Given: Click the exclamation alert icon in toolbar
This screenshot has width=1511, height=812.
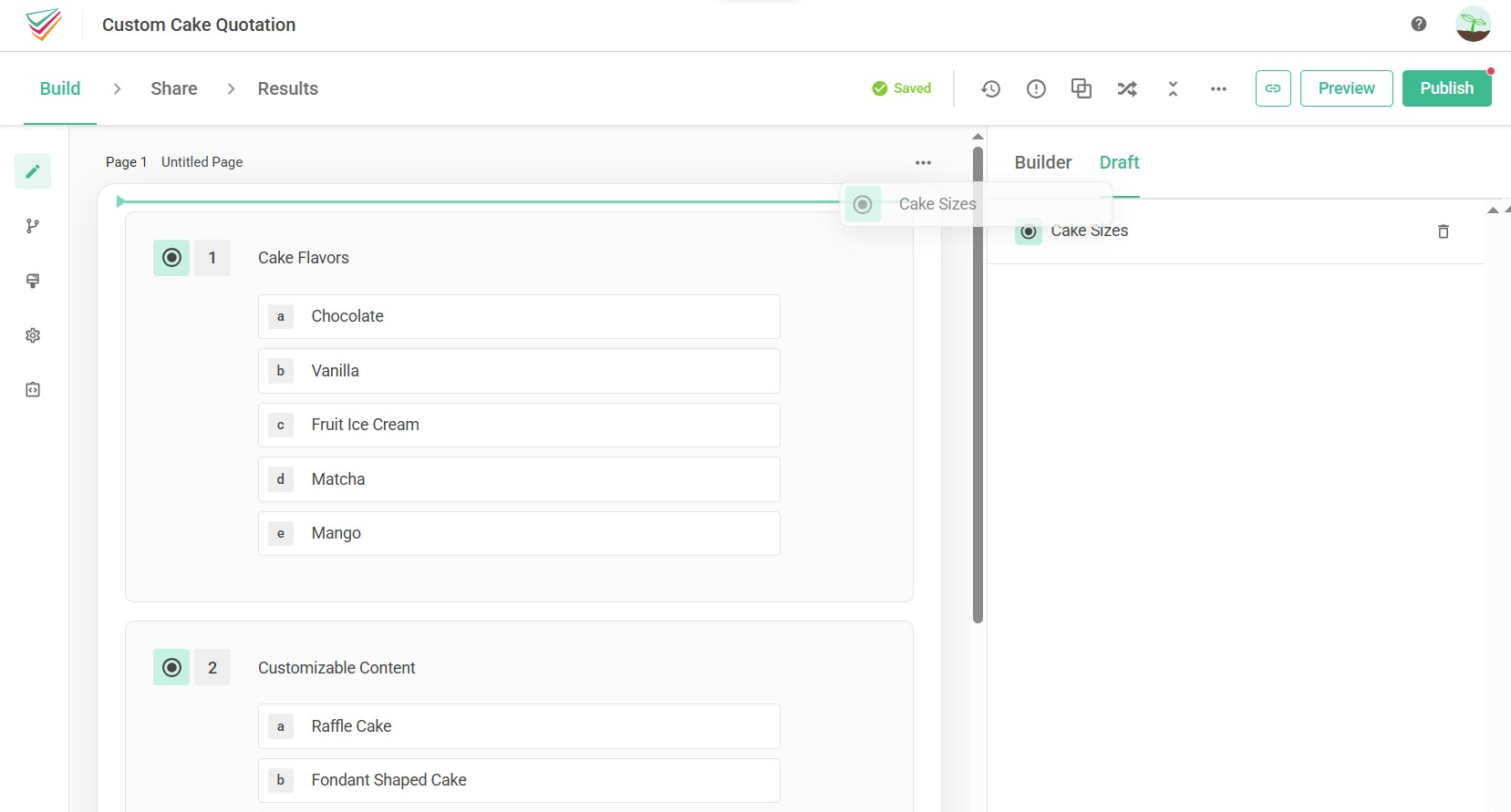Looking at the screenshot, I should coord(1036,88).
